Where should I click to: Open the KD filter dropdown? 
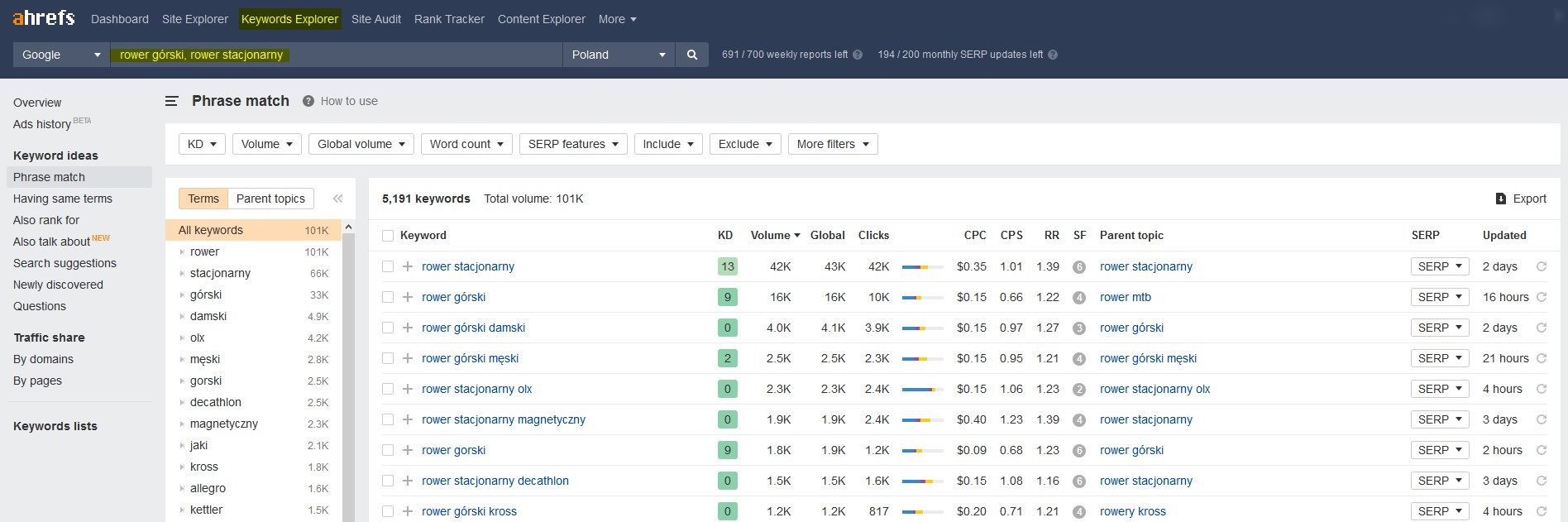202,144
